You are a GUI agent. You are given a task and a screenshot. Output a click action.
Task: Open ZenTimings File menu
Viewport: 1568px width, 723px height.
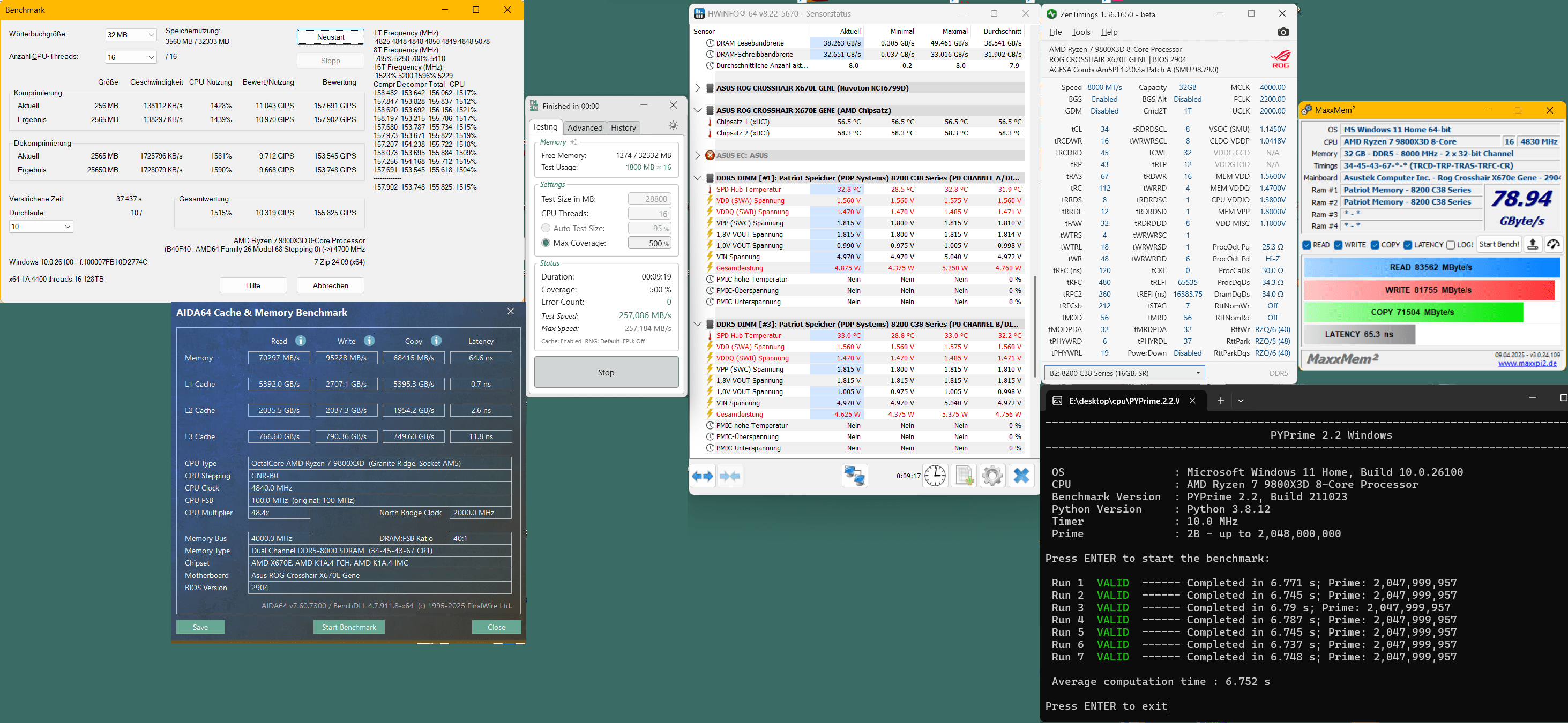[1056, 32]
